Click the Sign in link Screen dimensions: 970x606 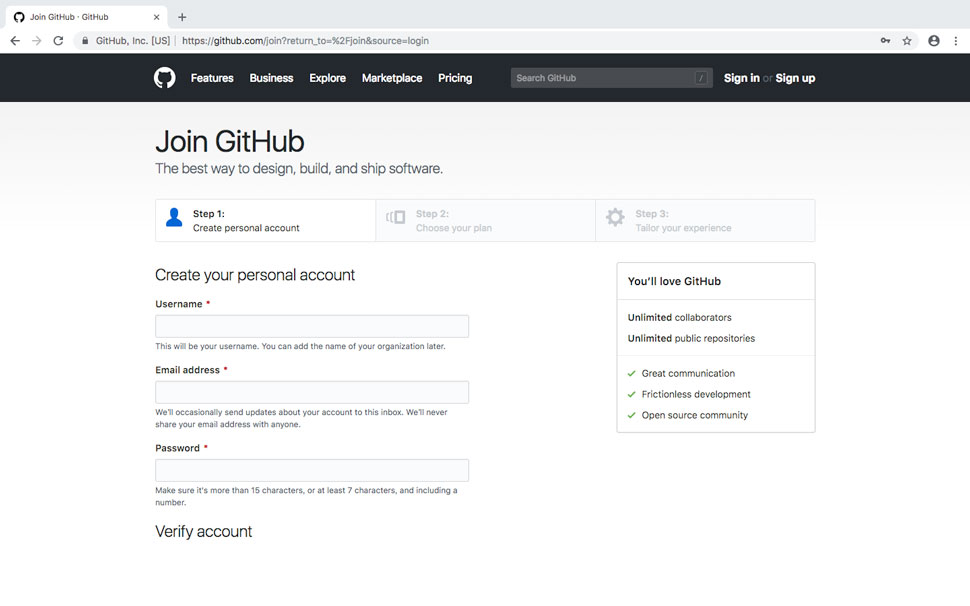pos(742,78)
